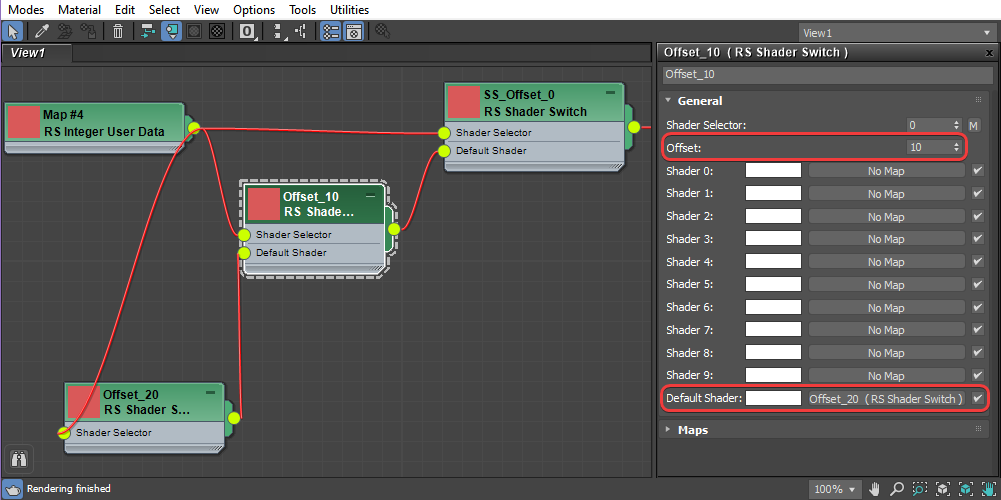Click Show Shaded Material in Viewport icon

pos(195,31)
